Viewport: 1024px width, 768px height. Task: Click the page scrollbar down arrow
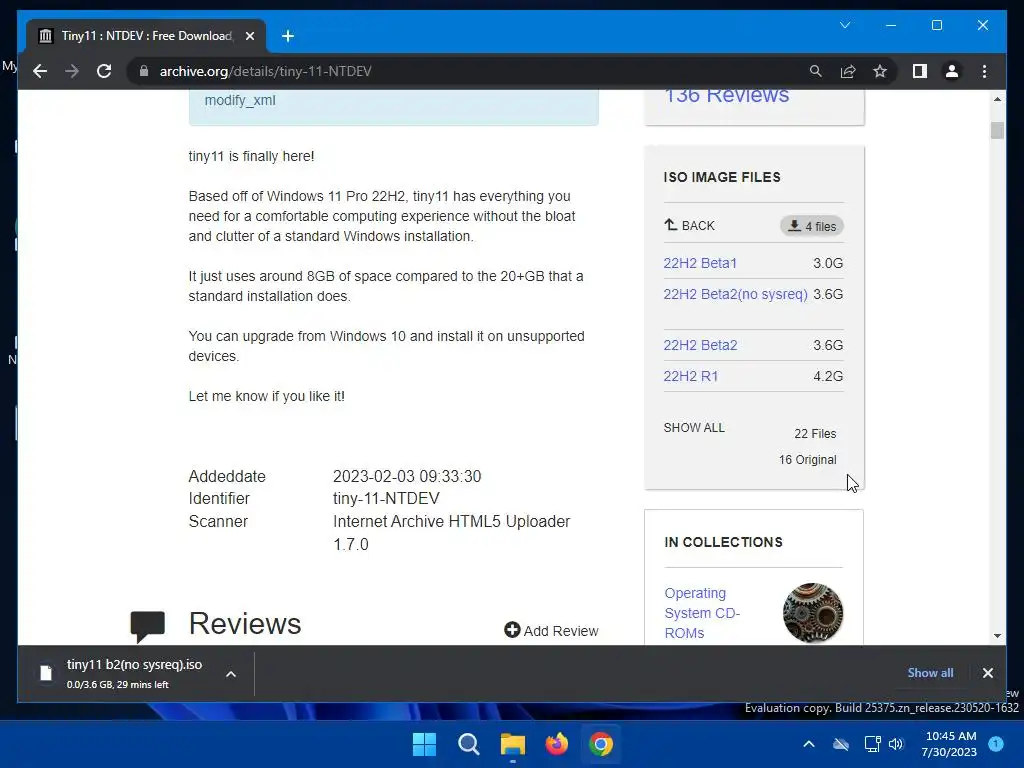(x=997, y=635)
